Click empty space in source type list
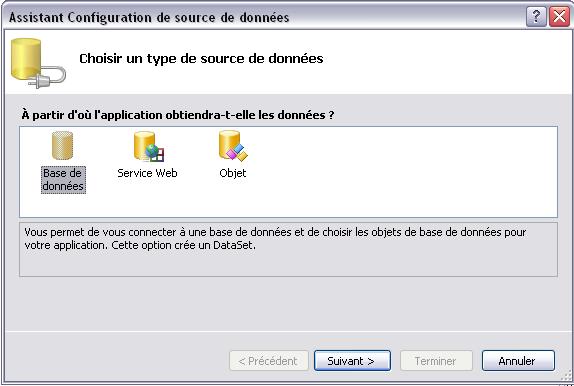 coord(403,172)
